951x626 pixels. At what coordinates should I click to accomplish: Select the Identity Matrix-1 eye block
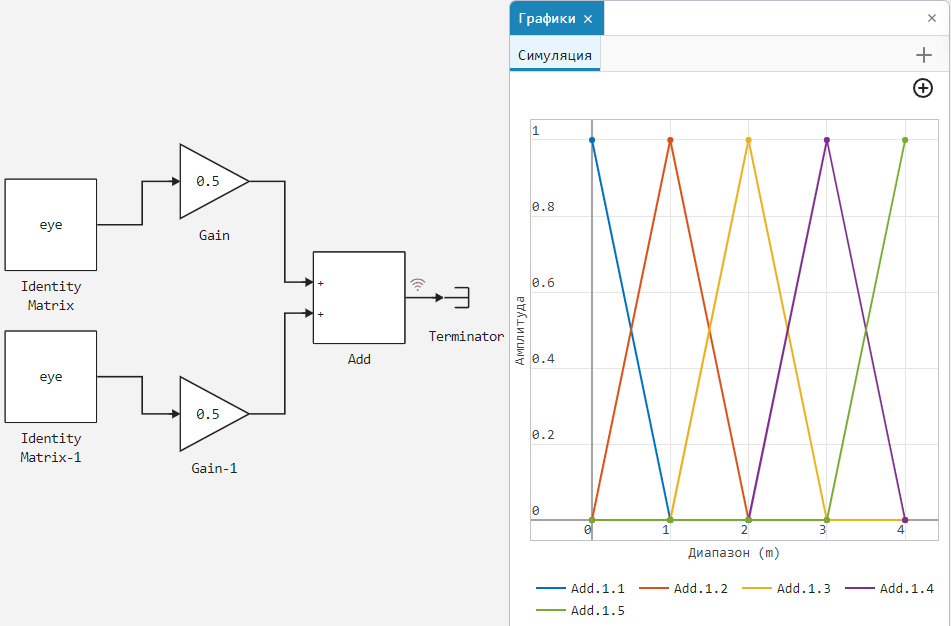(51, 377)
